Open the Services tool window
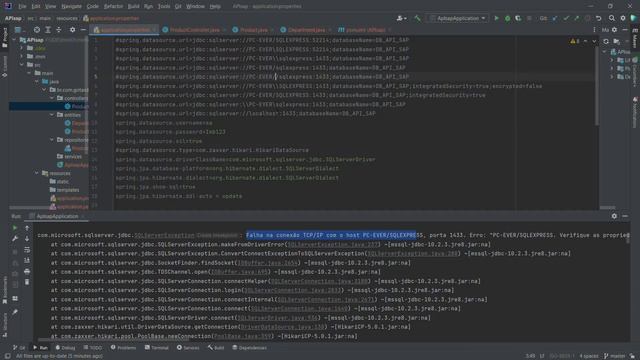The image size is (640, 360). tap(188, 348)
